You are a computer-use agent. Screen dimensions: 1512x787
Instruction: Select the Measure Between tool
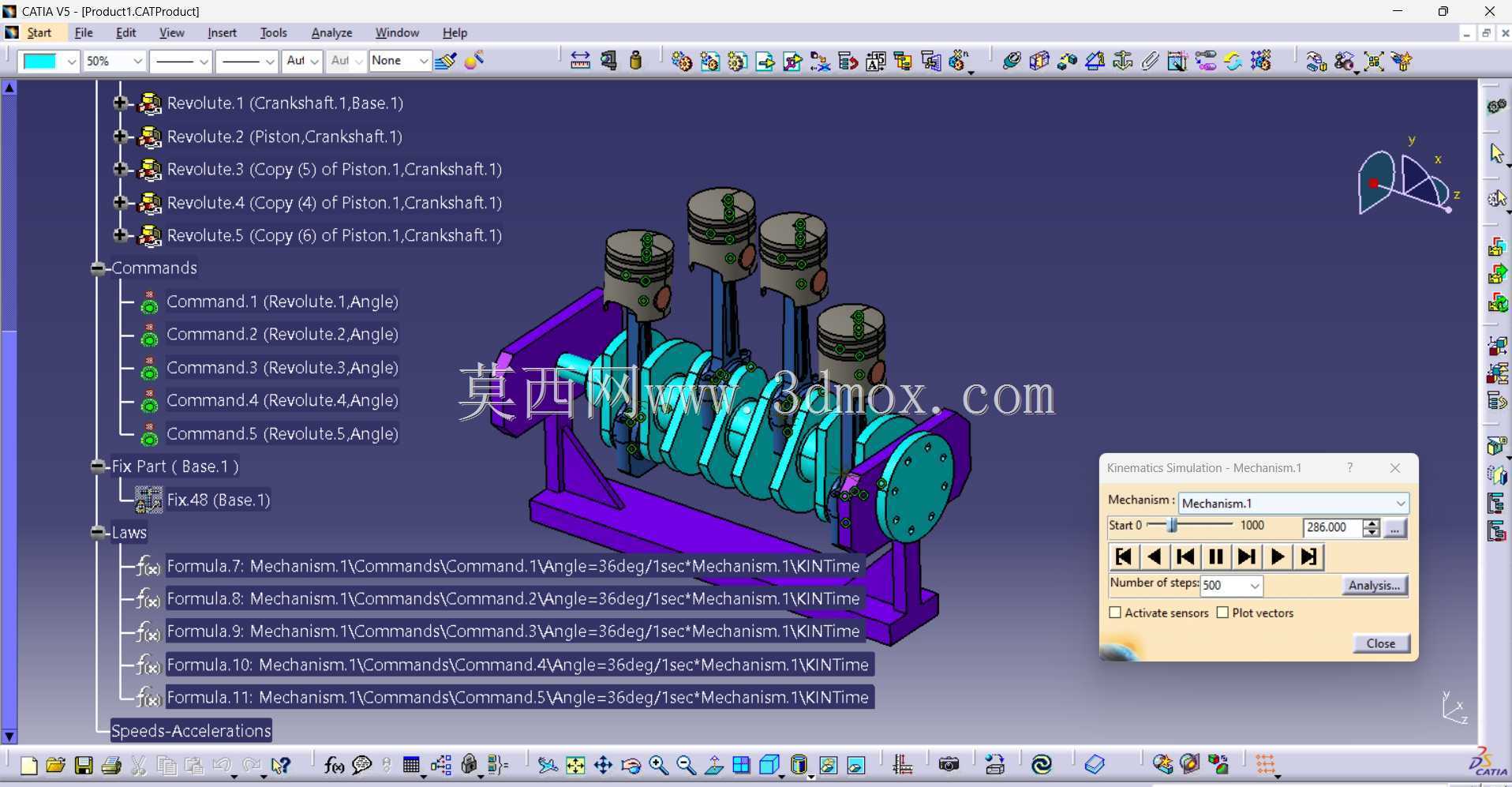click(580, 61)
